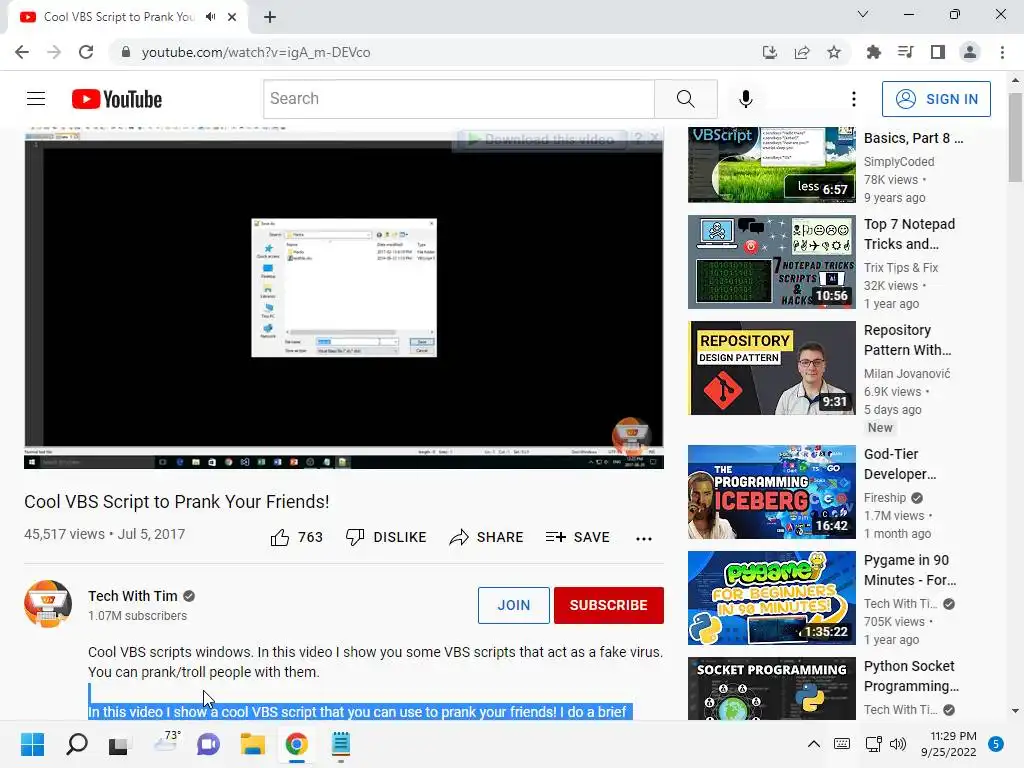Open Top 7 Notepad Tricks video title
The width and height of the screenshot is (1024, 768).
click(909, 234)
